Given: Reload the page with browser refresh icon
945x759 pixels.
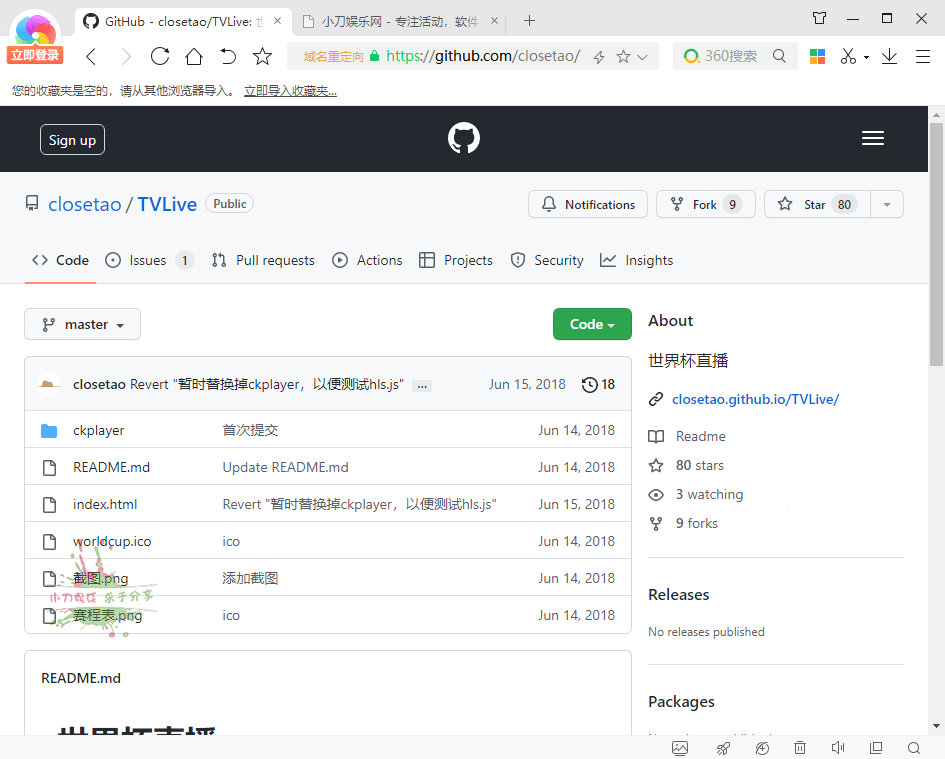Looking at the screenshot, I should coord(160,57).
